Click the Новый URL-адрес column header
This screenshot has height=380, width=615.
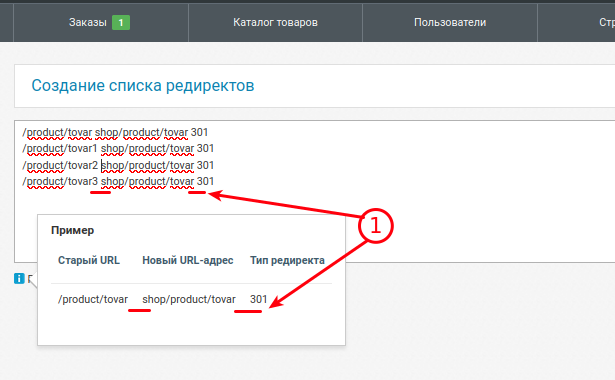pos(187,260)
